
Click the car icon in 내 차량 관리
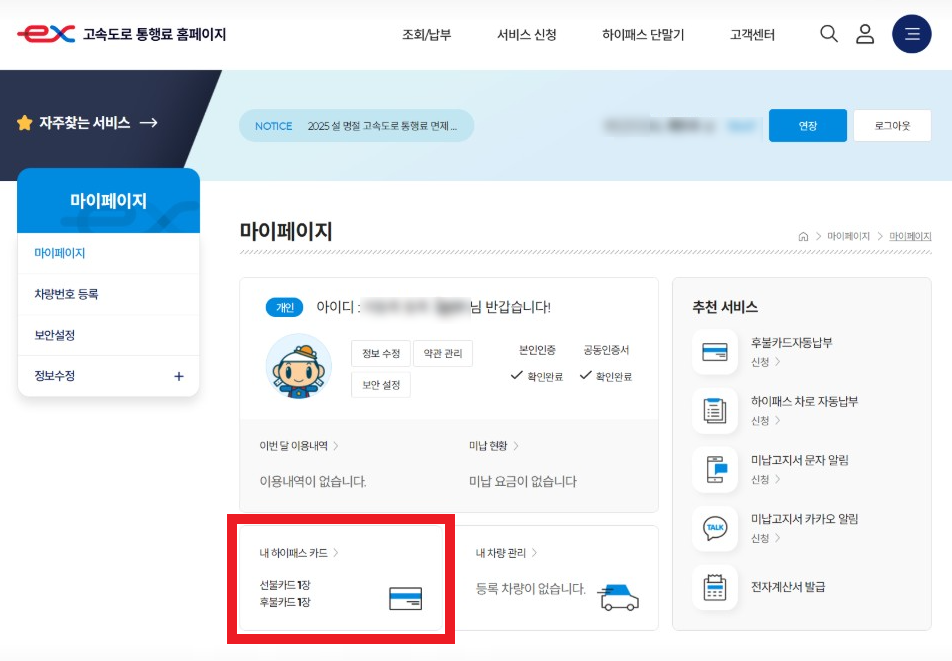621,595
